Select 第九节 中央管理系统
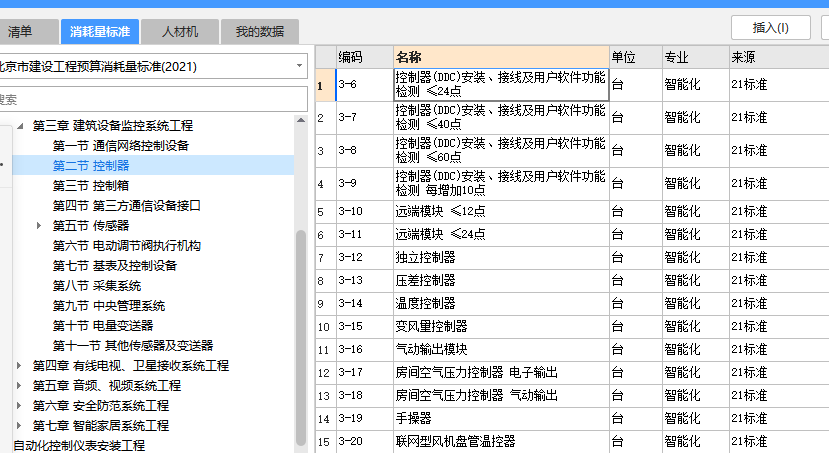The width and height of the screenshot is (829, 453). tap(109, 306)
